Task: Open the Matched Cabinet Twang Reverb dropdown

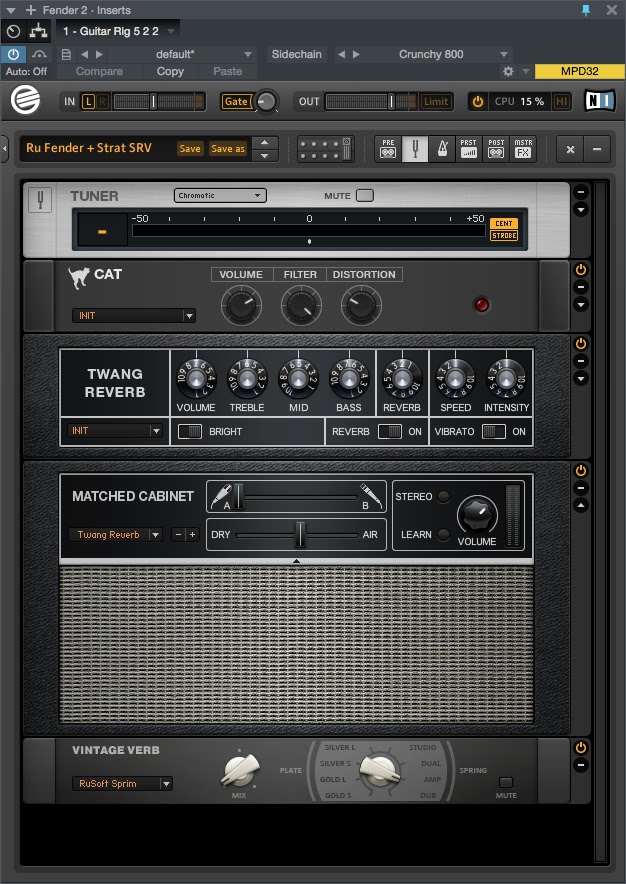Action: 116,534
